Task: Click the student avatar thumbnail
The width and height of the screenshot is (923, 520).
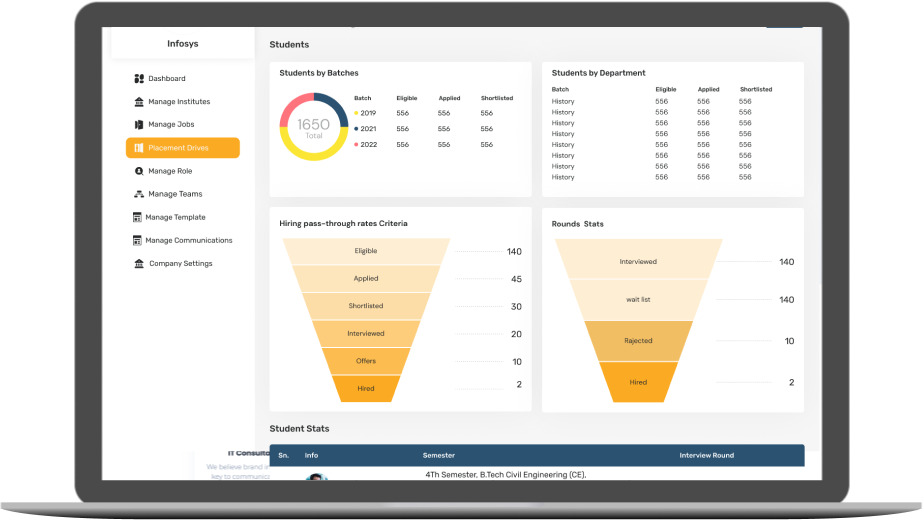Action: click(316, 477)
